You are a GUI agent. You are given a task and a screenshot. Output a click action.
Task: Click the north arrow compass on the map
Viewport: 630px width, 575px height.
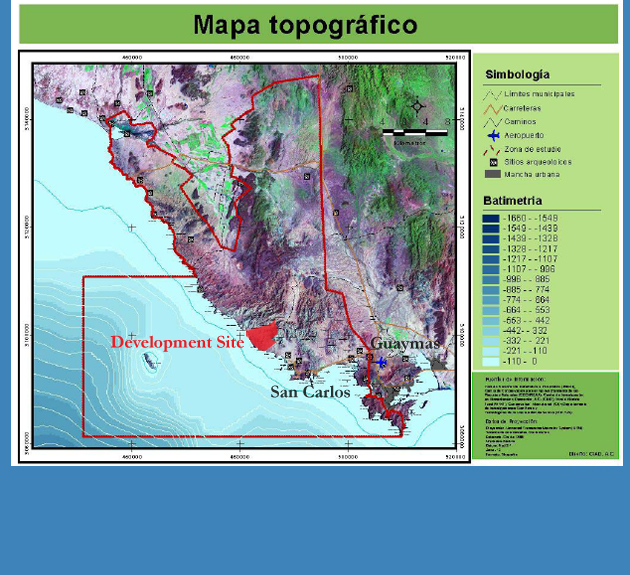(x=418, y=106)
